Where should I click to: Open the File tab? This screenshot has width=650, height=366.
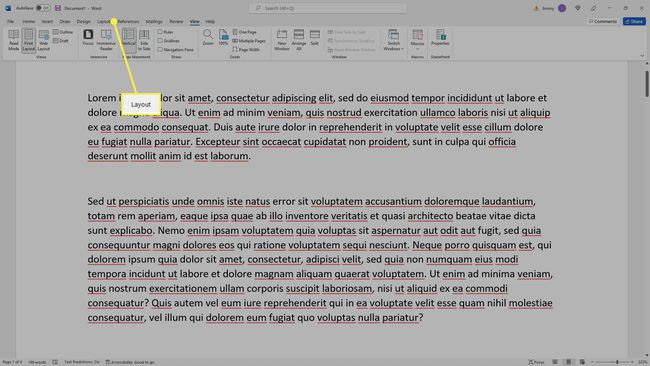click(10, 21)
